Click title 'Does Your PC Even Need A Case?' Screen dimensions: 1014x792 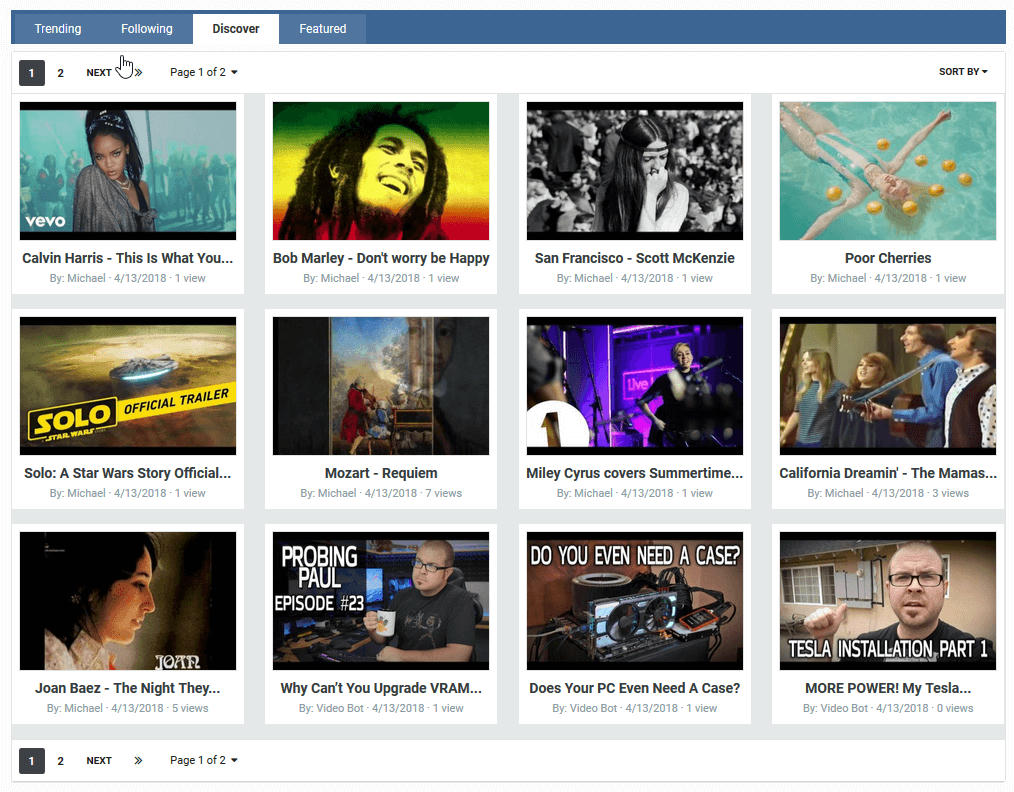(634, 688)
